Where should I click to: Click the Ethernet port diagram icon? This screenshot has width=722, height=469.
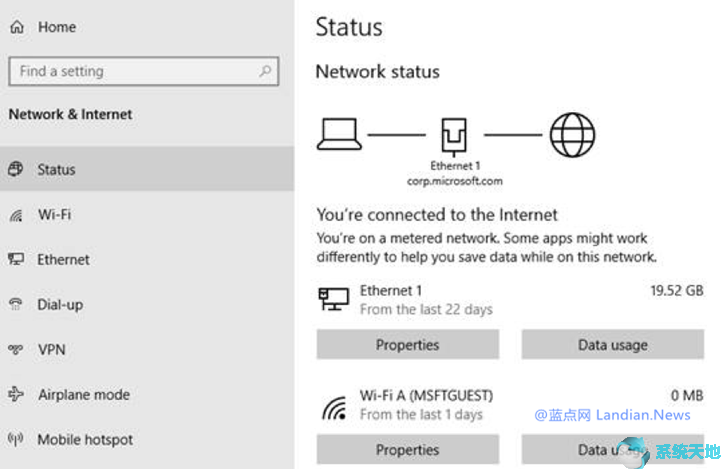(454, 137)
